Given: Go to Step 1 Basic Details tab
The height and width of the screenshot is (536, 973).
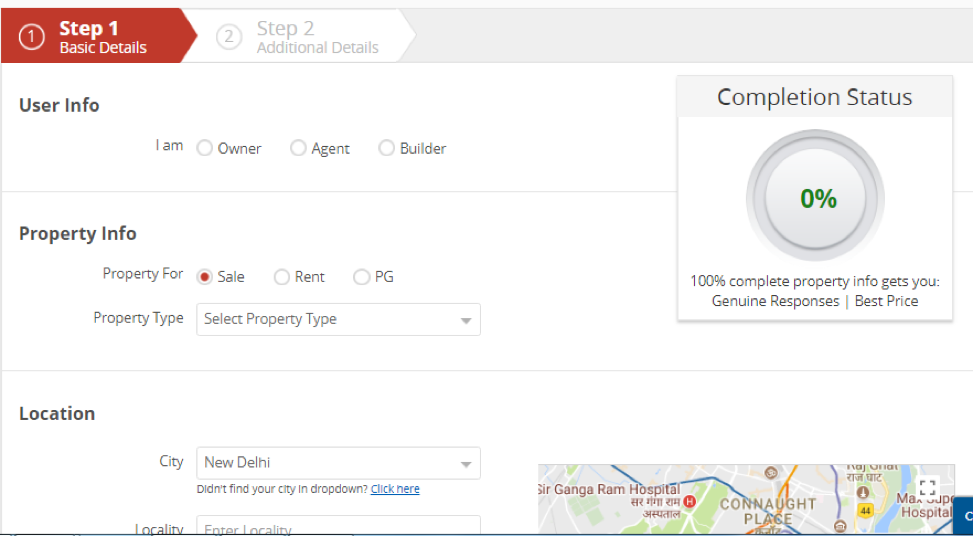Looking at the screenshot, I should click(102, 37).
